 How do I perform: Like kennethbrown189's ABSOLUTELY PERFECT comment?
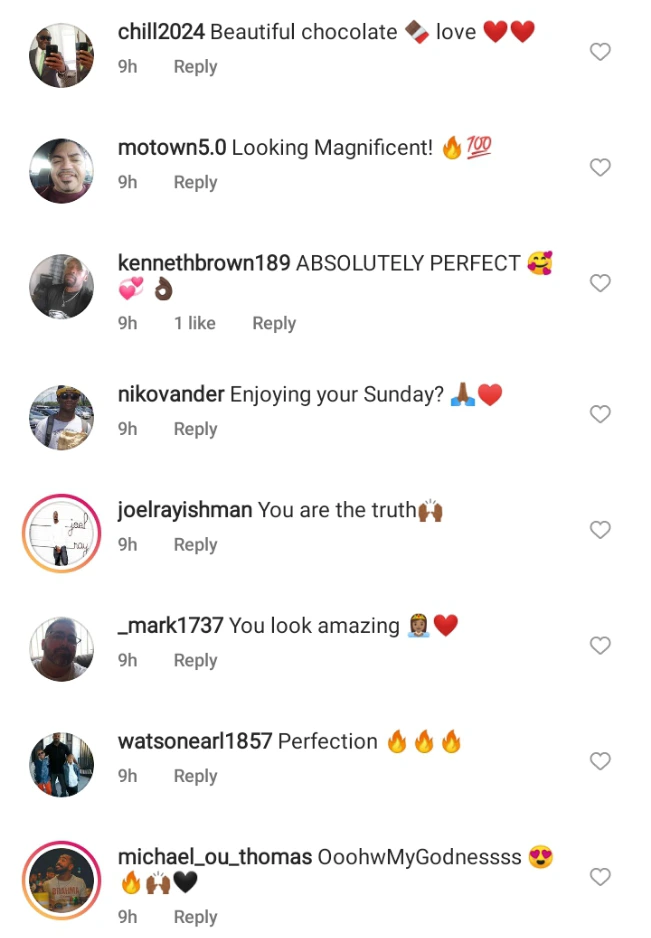pyautogui.click(x=600, y=284)
